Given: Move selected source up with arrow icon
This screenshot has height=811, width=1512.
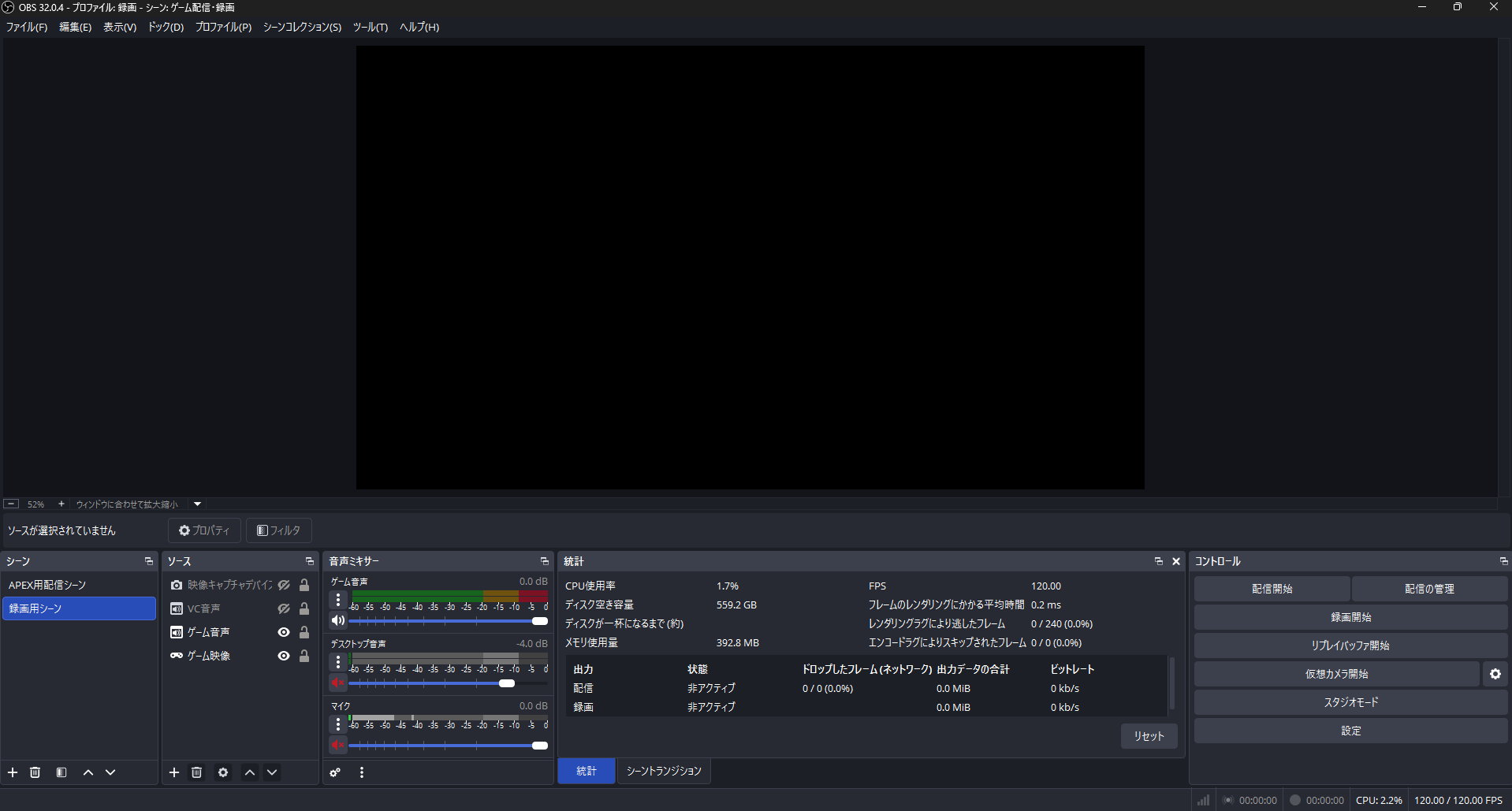Looking at the screenshot, I should (249, 772).
